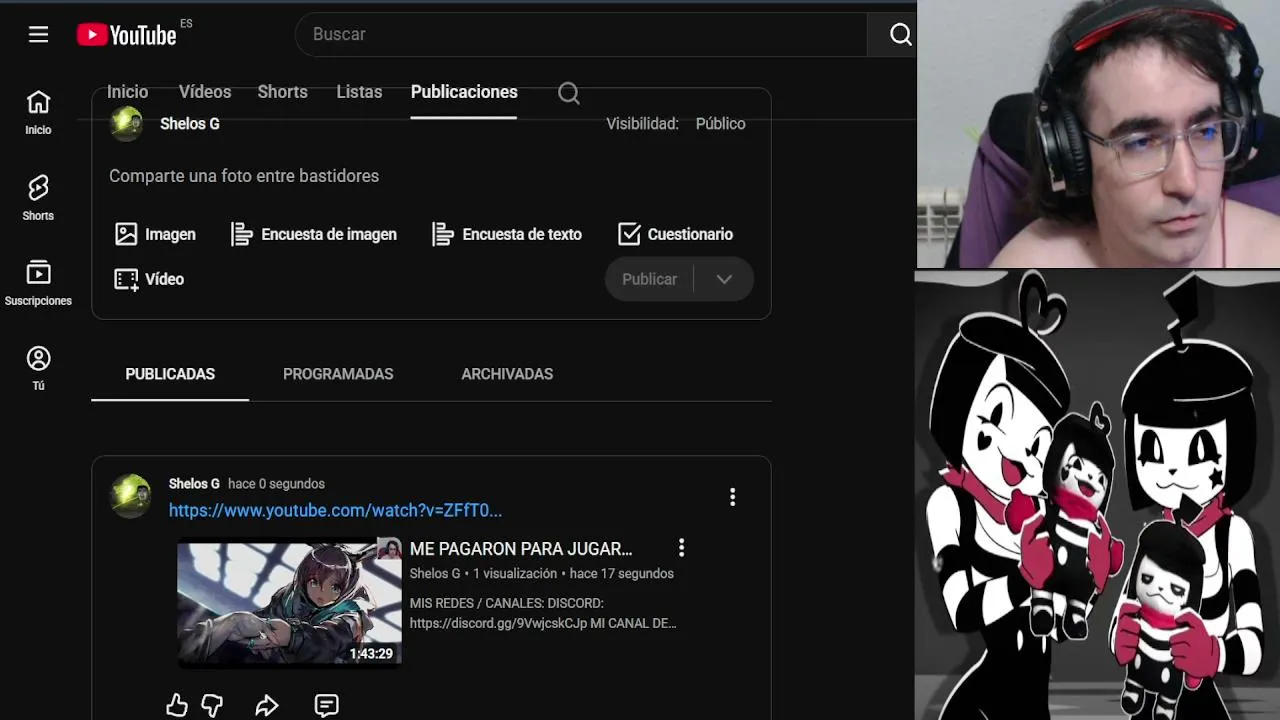
Task: Create an Encuesta de texto
Action: tap(506, 234)
